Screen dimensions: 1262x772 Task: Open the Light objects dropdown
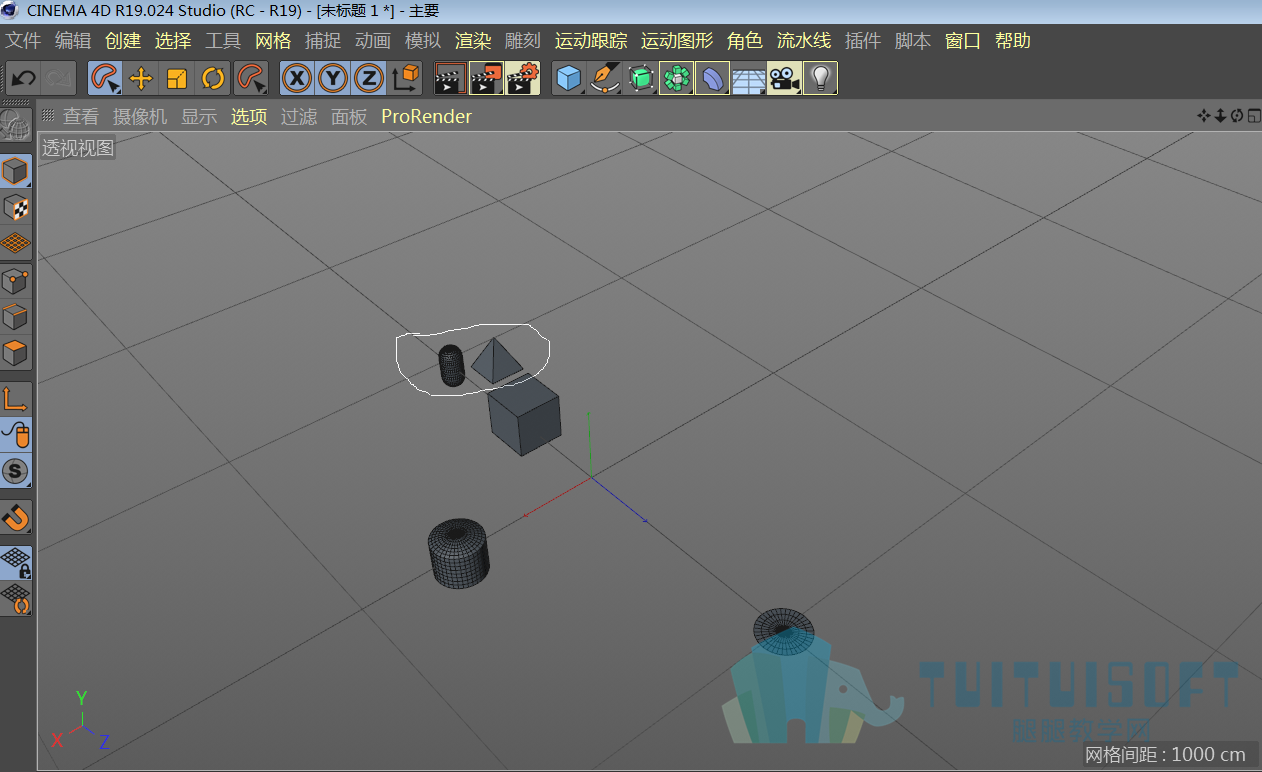(821, 78)
